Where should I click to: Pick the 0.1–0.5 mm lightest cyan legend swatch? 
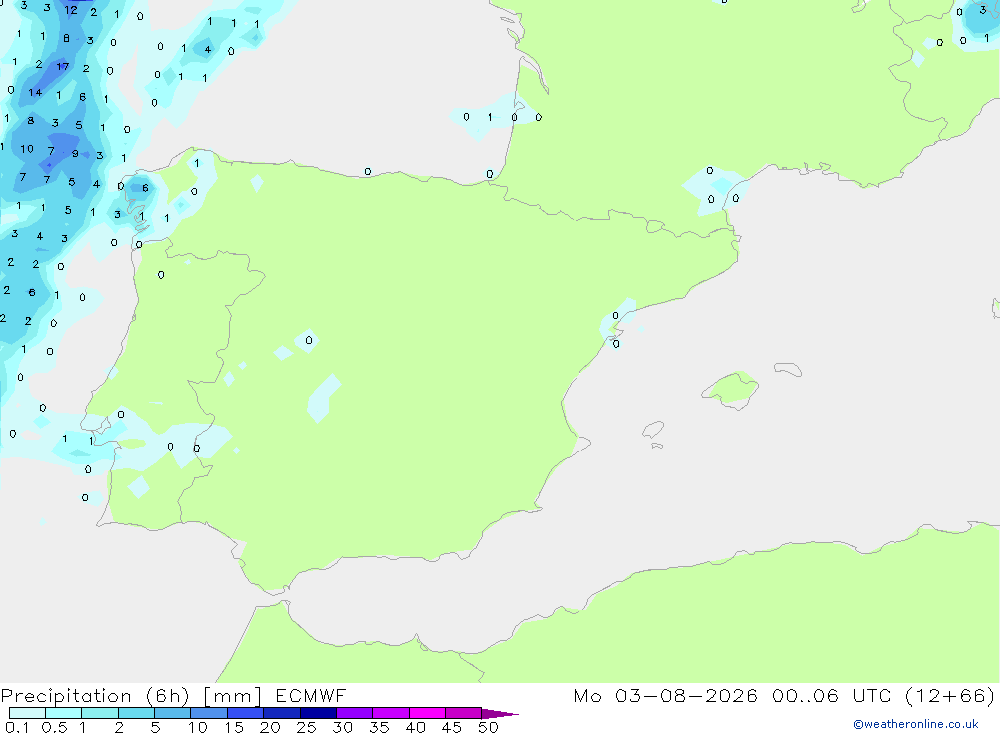[27, 713]
